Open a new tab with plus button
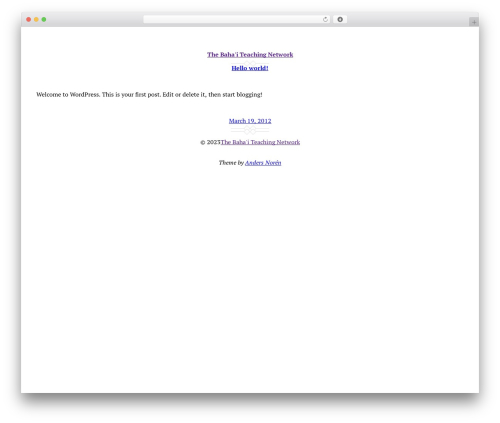The height and width of the screenshot is (423, 500). pos(474,22)
